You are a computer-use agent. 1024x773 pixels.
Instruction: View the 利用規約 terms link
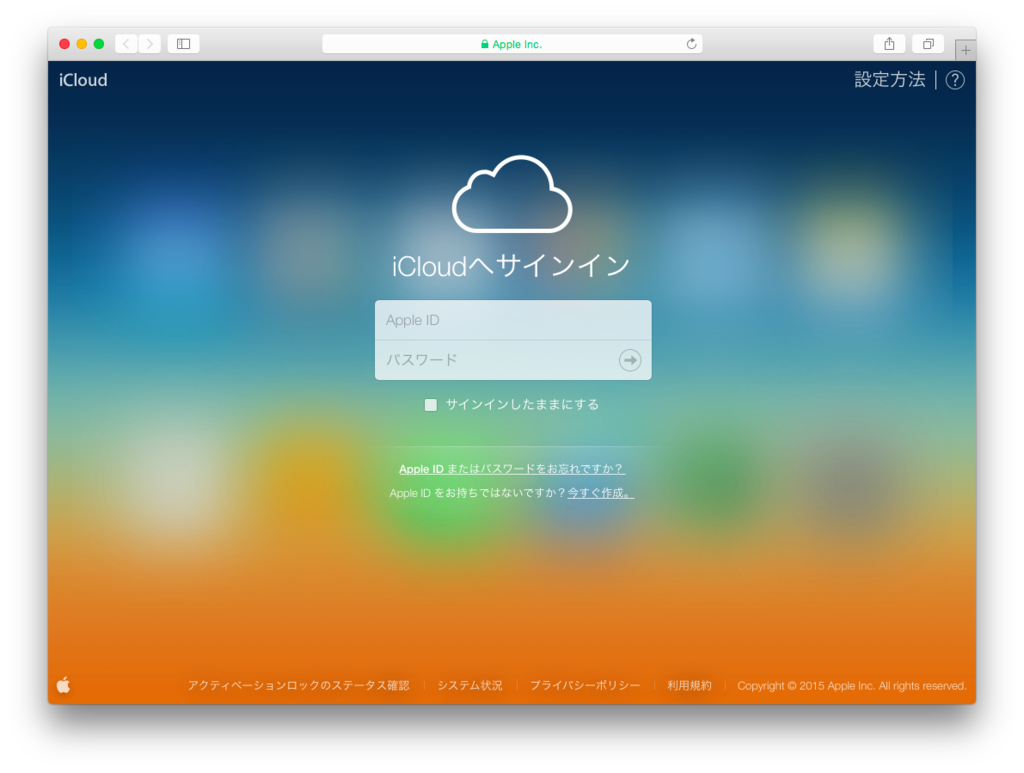pos(688,685)
